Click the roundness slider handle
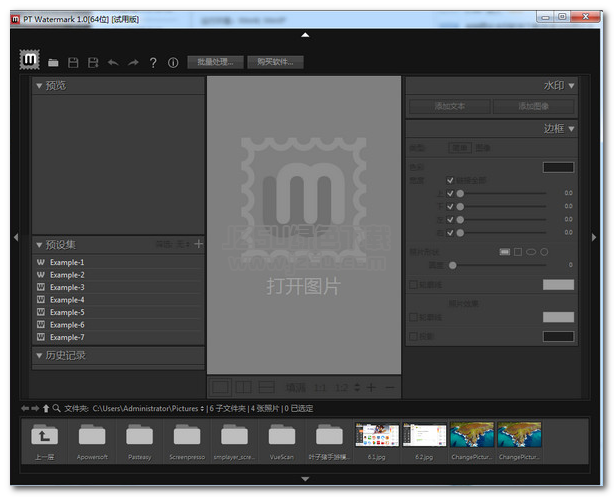614x497 pixels. (453, 265)
